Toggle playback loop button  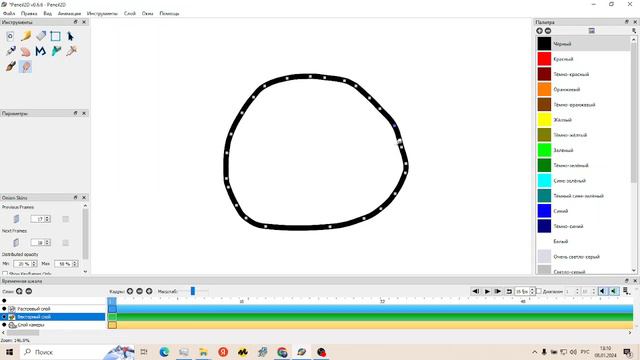[509, 291]
